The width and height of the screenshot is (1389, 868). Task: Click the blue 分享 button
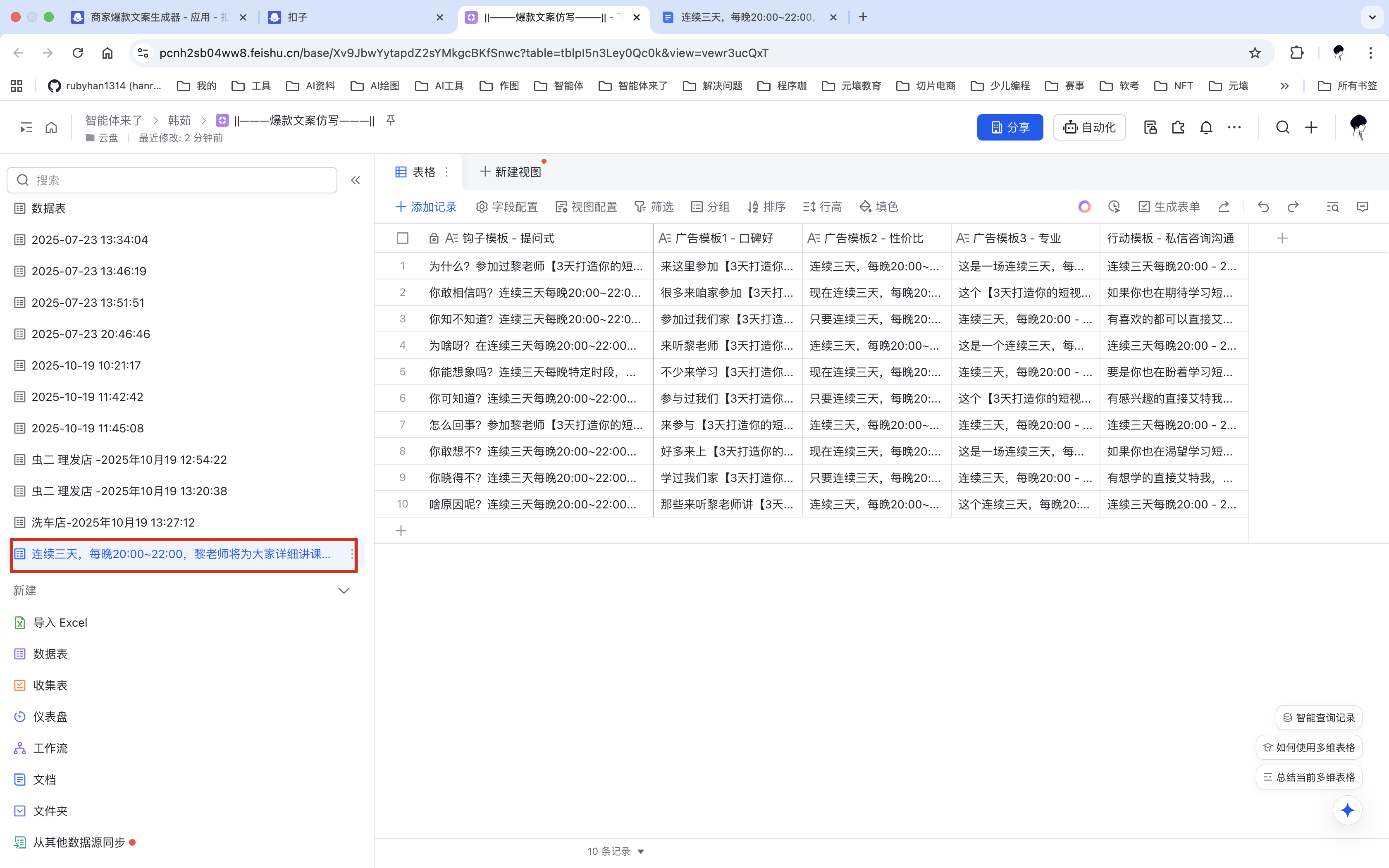(1010, 127)
